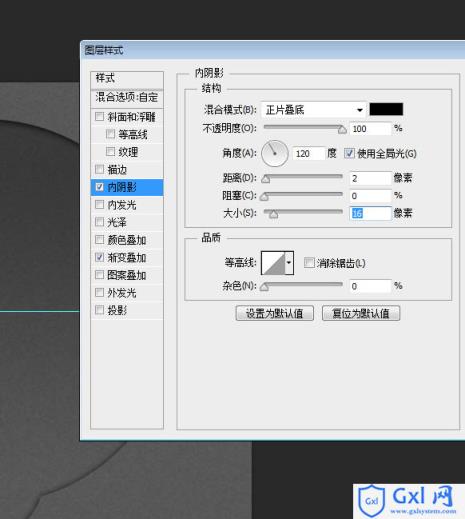Enable the 颜色叠加 checkbox

click(x=99, y=240)
